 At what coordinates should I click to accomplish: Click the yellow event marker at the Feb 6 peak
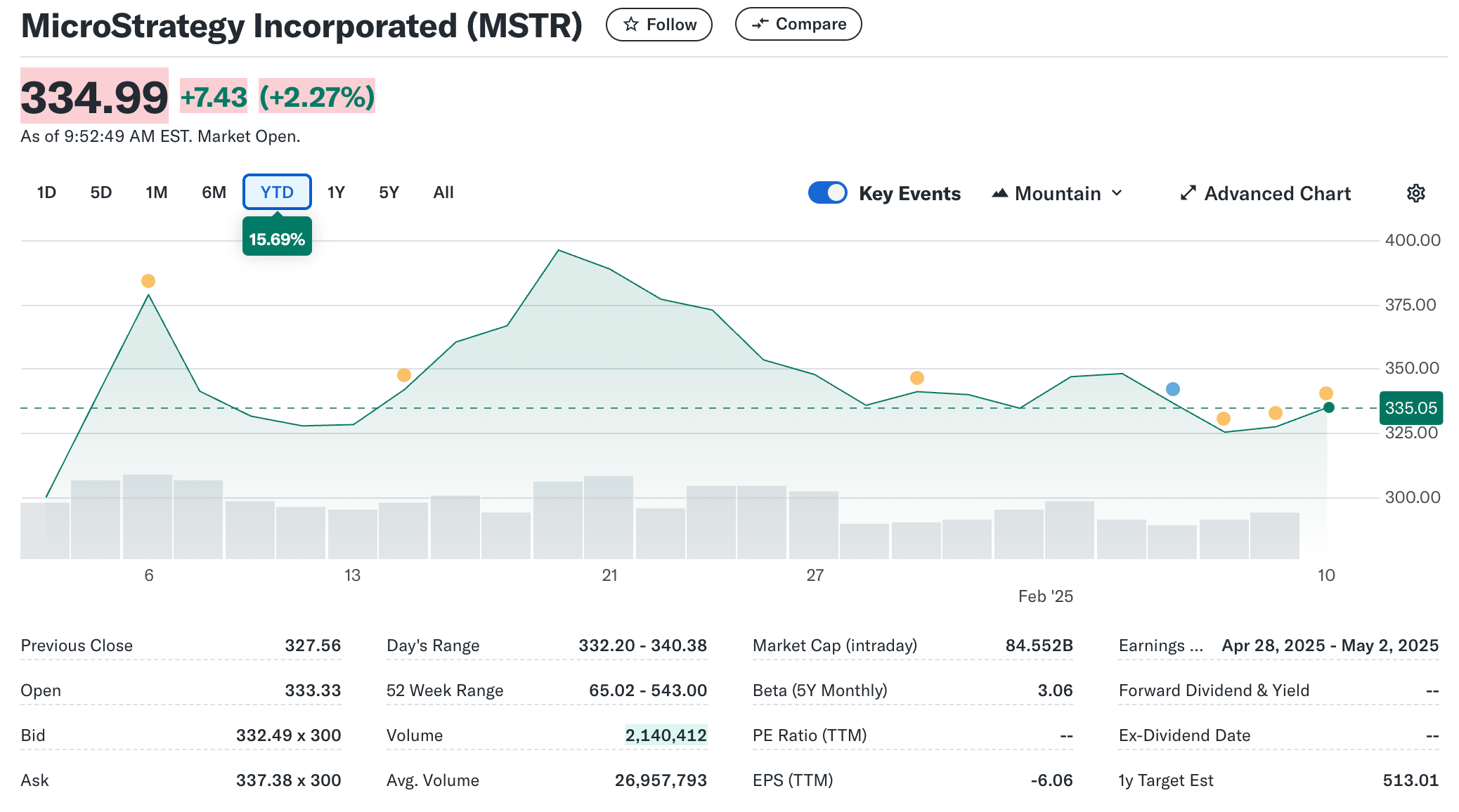coord(148,281)
